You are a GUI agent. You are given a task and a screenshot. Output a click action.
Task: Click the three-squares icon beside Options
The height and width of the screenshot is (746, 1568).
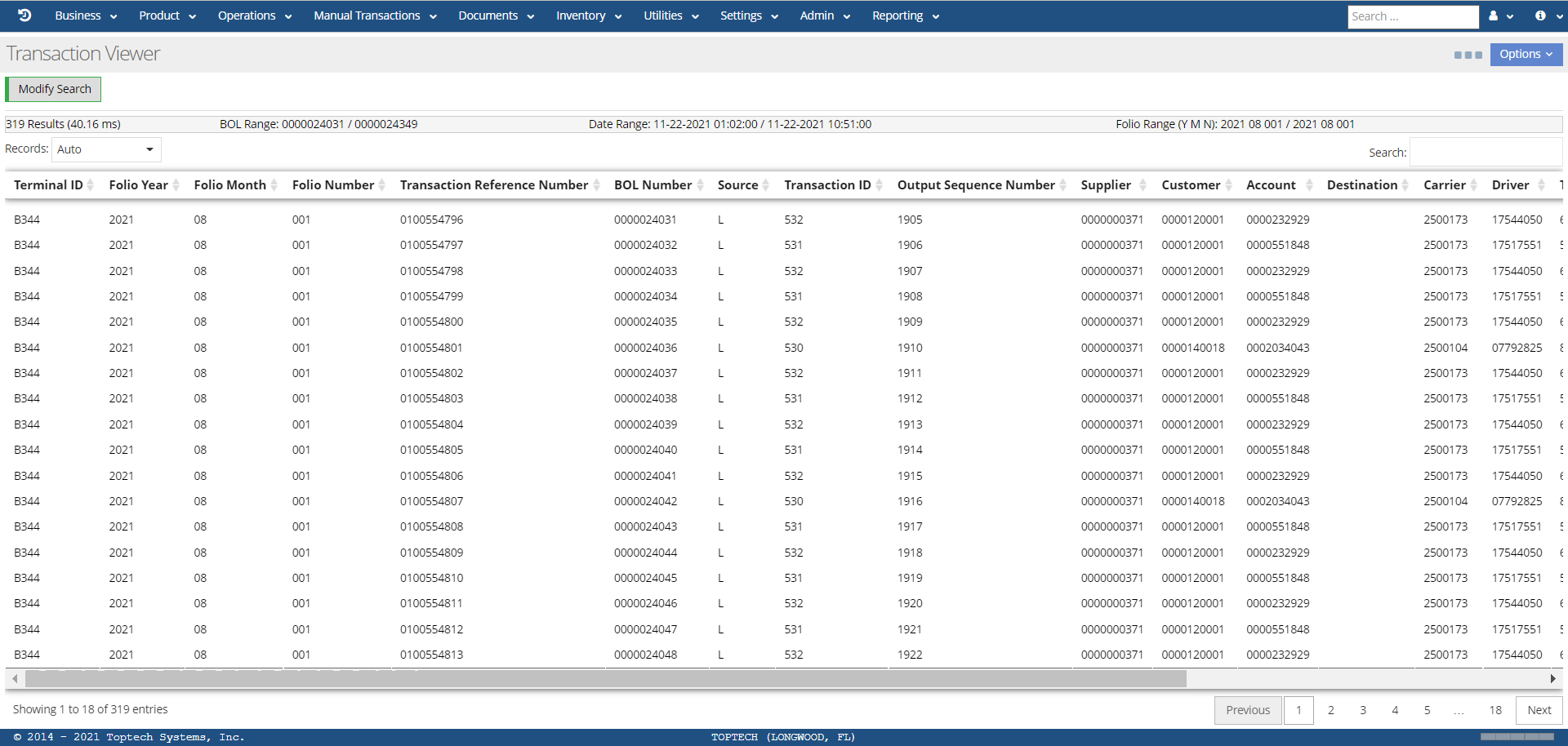pos(1468,55)
